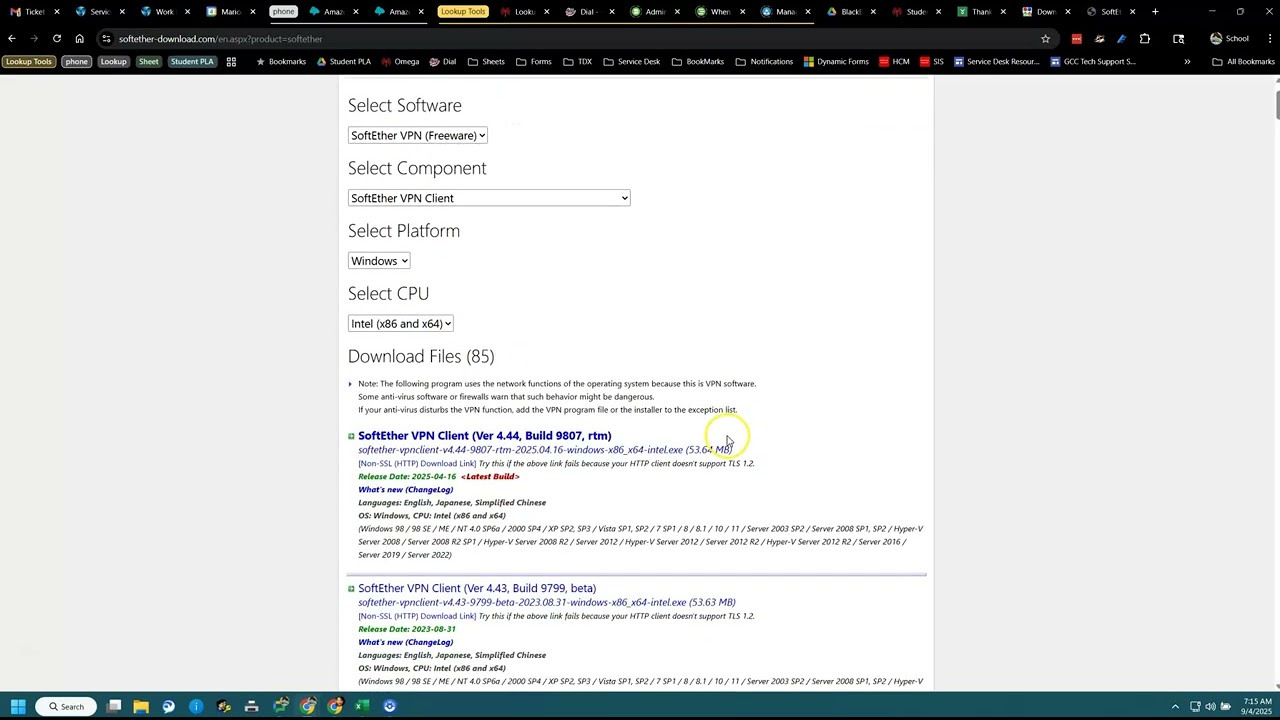Open the Omega bookmark

pyautogui.click(x=400, y=62)
